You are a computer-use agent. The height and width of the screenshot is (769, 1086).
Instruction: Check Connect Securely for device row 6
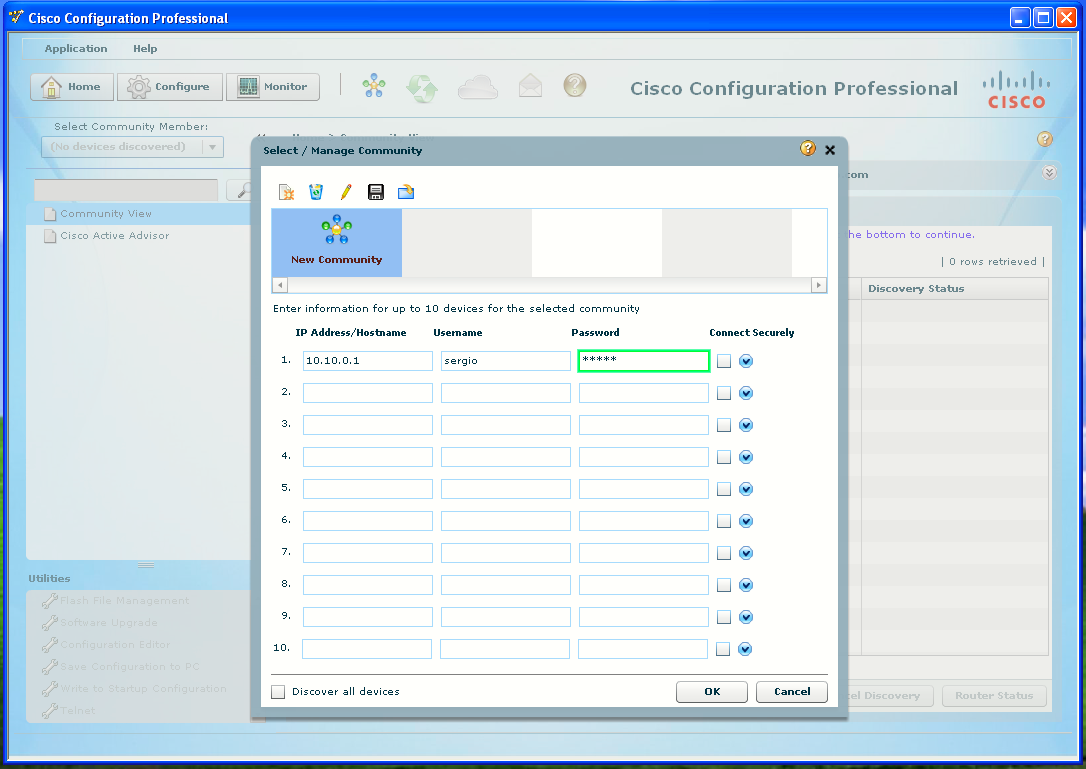pyautogui.click(x=724, y=521)
